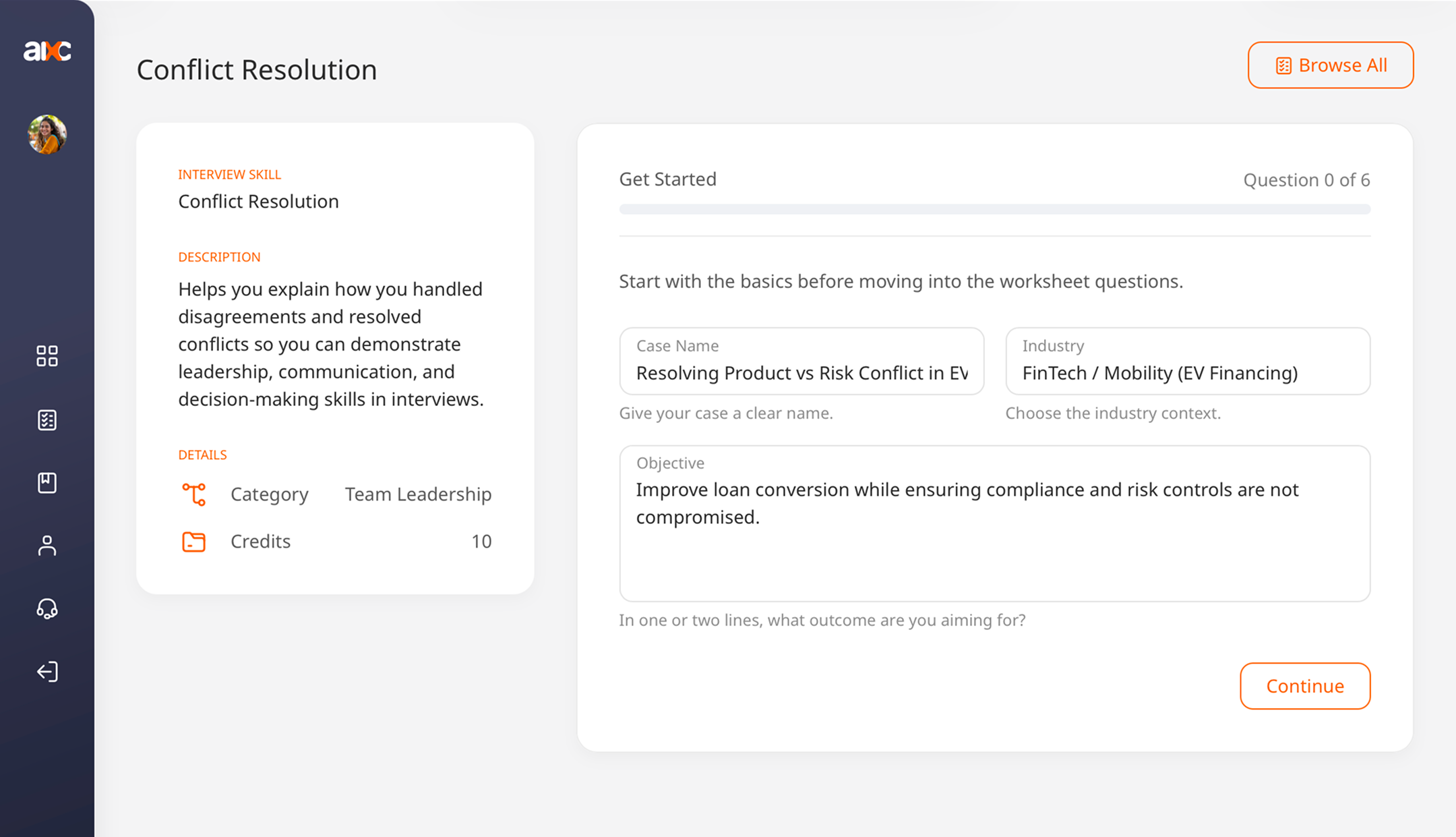
Task: Click the Team Leadership category value
Action: coord(417,494)
